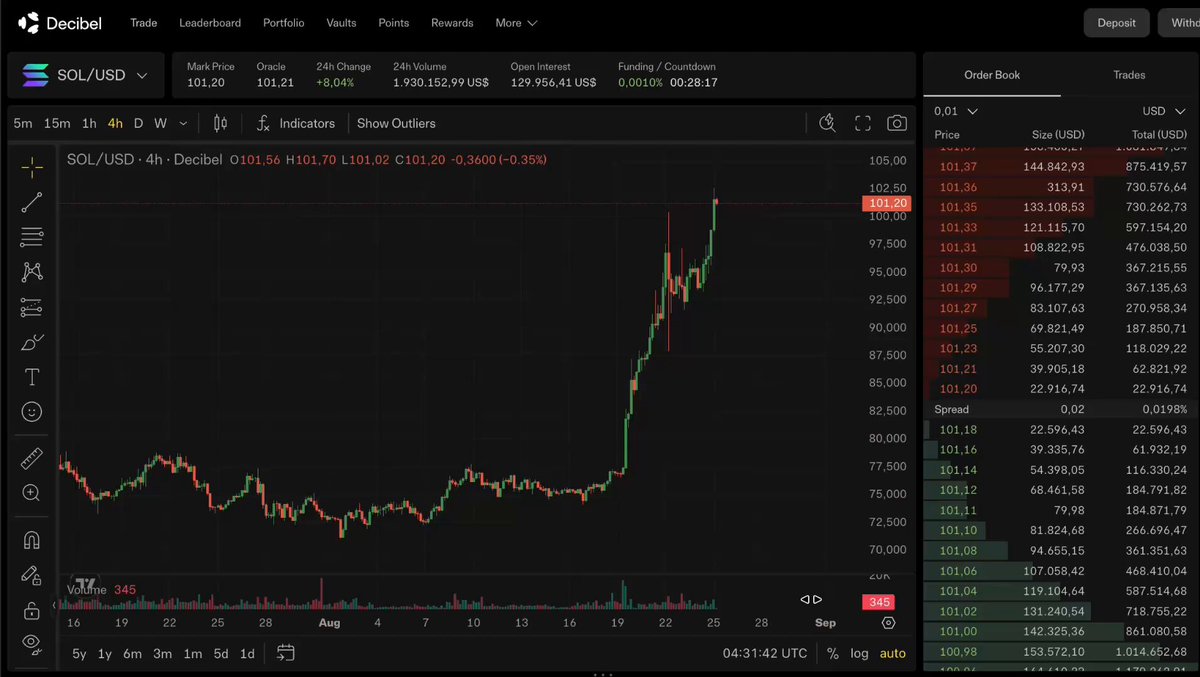Set chart range to 5y
The height and width of the screenshot is (677, 1200).
(x=79, y=653)
